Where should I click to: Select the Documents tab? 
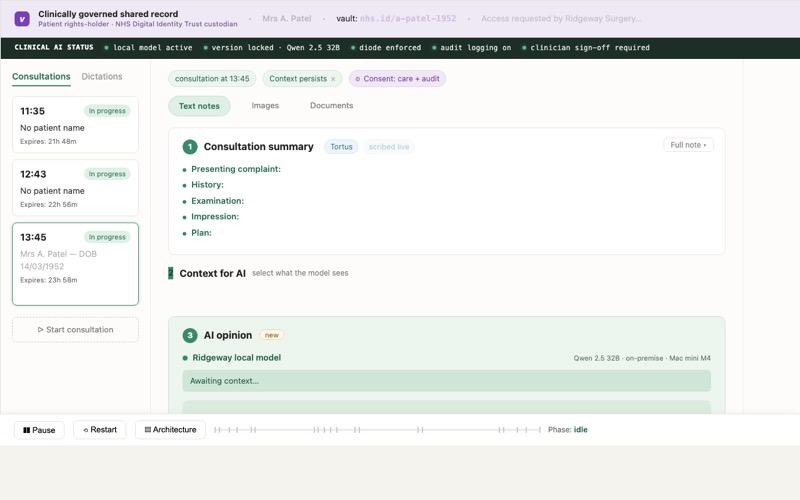click(x=332, y=106)
